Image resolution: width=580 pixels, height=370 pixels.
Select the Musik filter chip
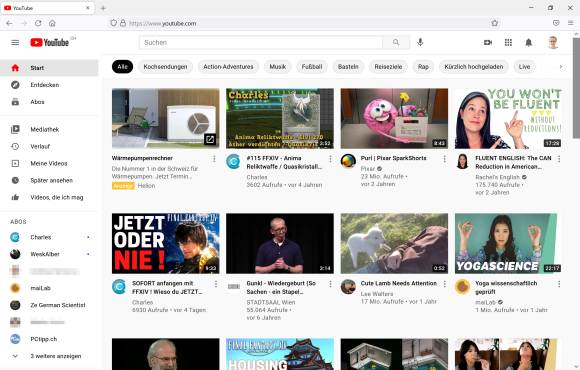(x=277, y=67)
